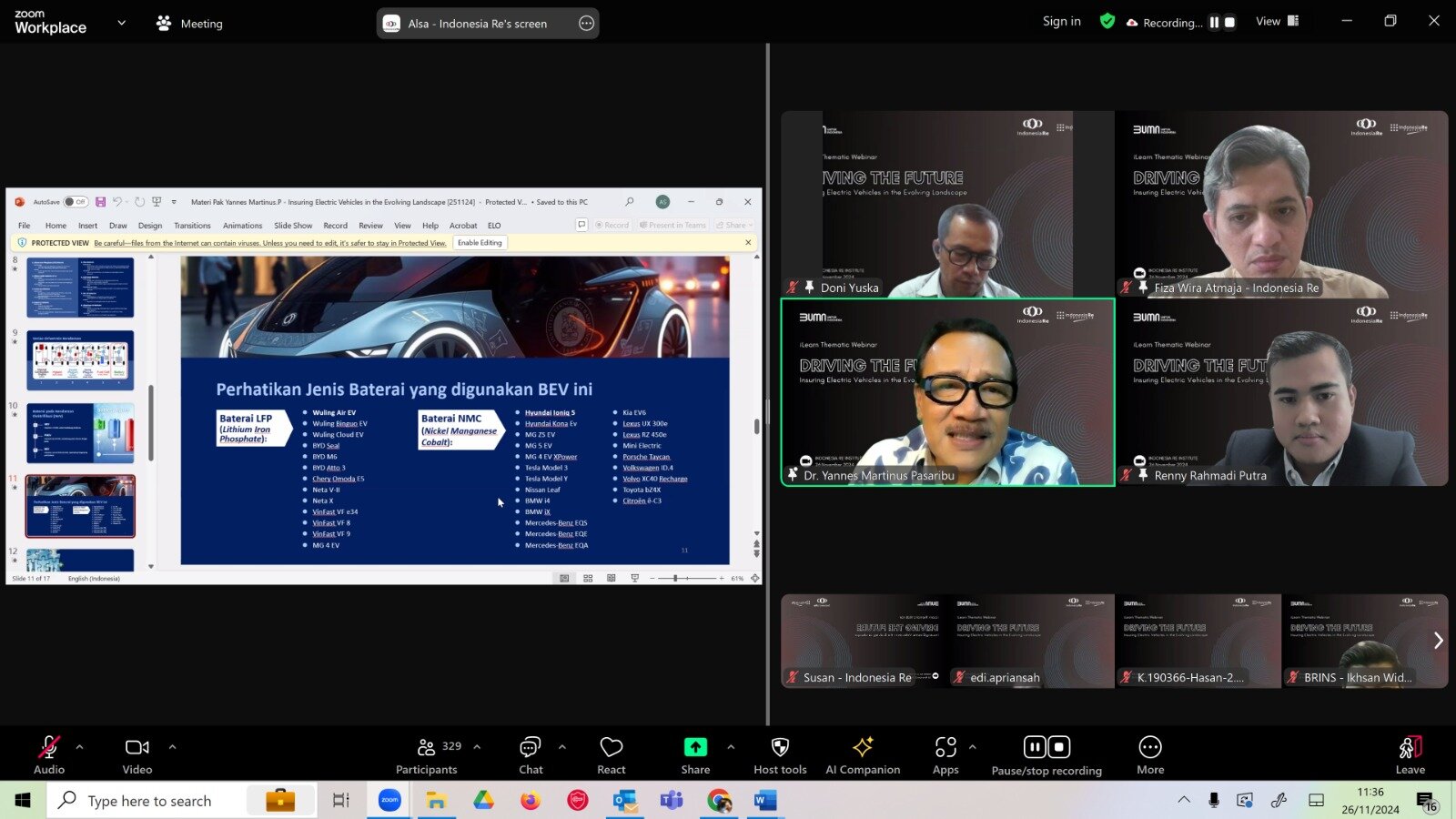The width and height of the screenshot is (1456, 819).
Task: Click the zoom out minus button
Action: point(652,578)
